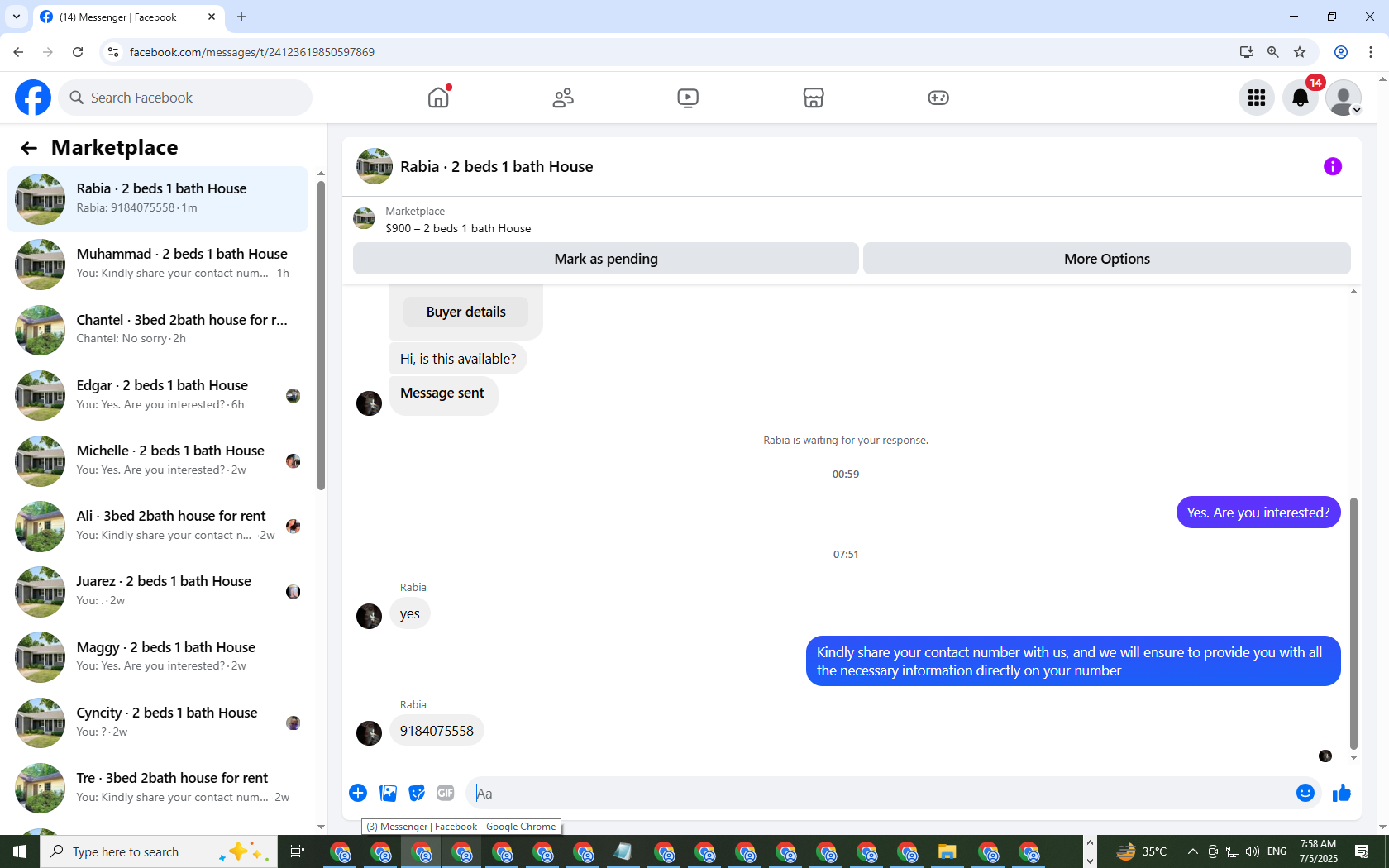The image size is (1389, 868).
Task: Open Tre · 3bed 2bath house for rent chat
Action: [158, 788]
